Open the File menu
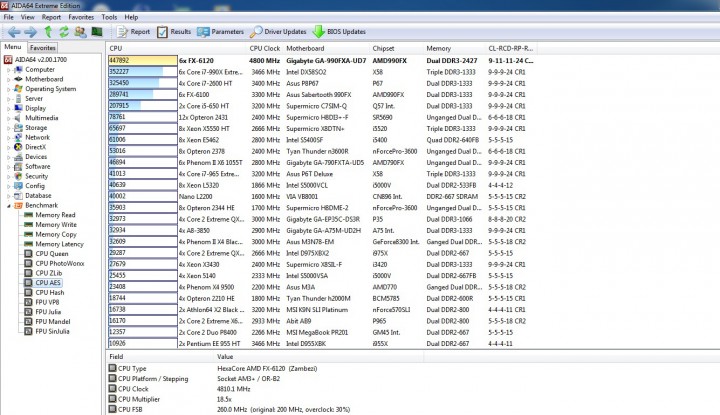The width and height of the screenshot is (720, 415). coord(8,17)
